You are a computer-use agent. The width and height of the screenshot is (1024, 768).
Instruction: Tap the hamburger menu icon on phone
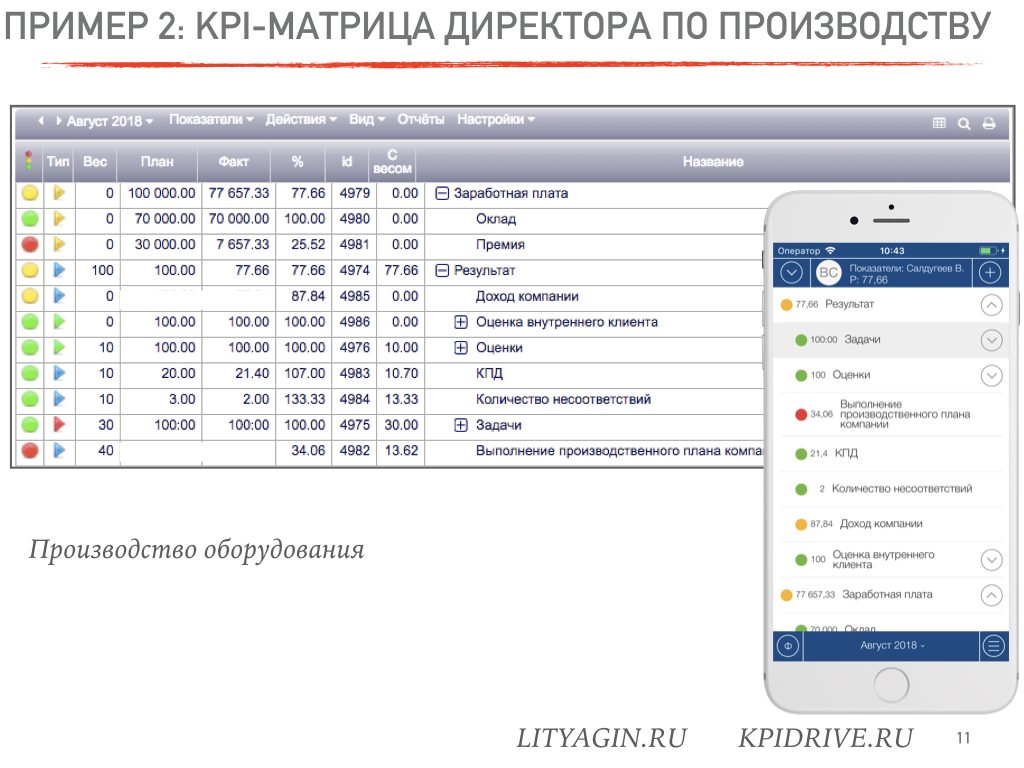click(x=993, y=647)
